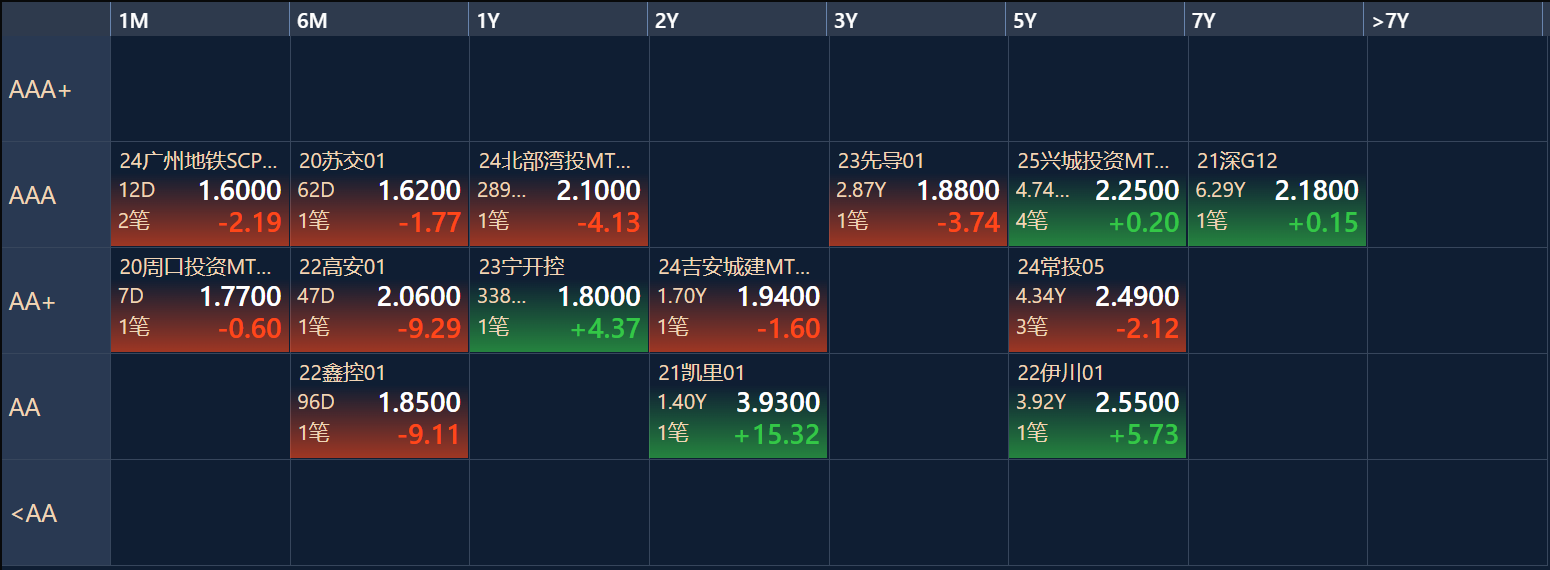The height and width of the screenshot is (570, 1550).
Task: Select the >7Y column header
Action: (1455, 20)
